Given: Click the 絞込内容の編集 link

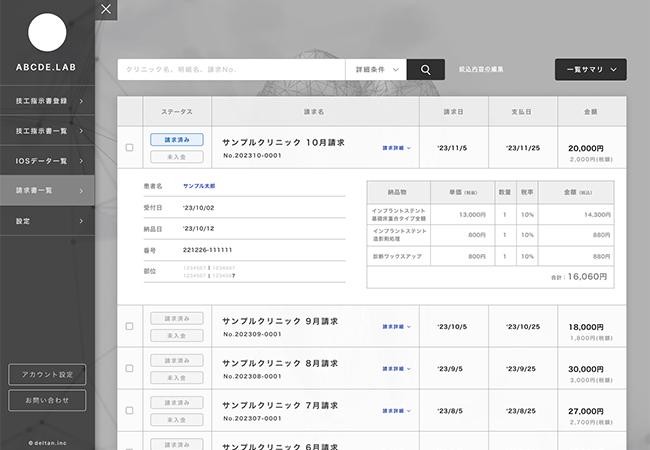Looking at the screenshot, I should pos(481,69).
